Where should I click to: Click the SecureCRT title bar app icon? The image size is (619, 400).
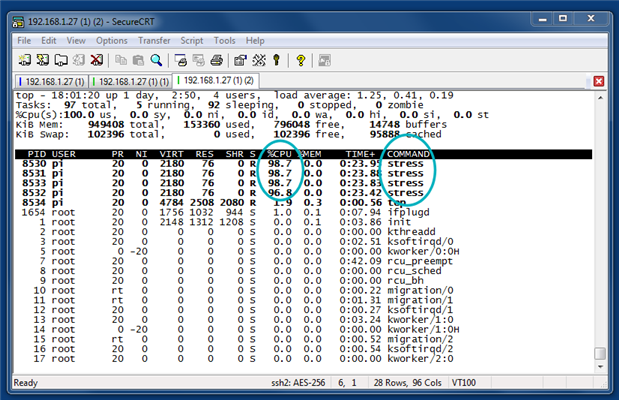tap(19, 22)
